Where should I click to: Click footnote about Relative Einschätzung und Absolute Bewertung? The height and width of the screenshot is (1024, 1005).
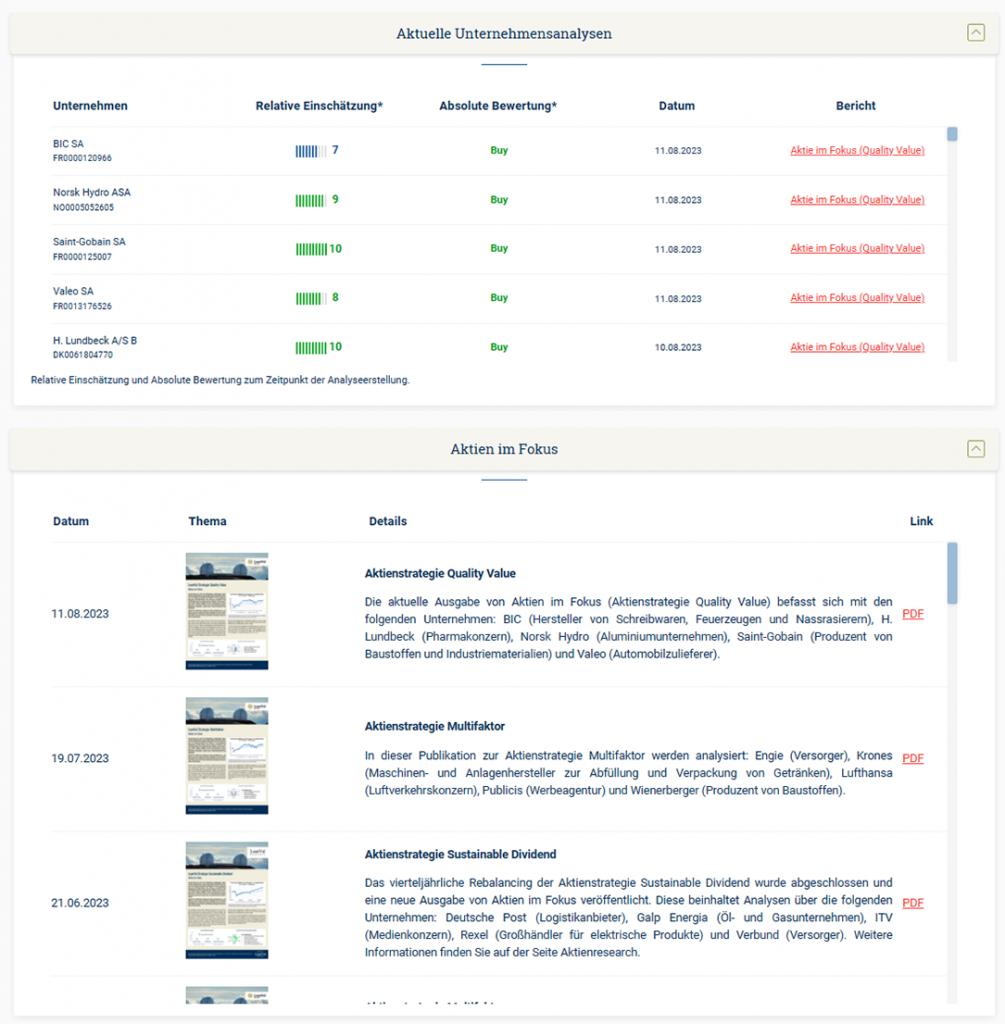[220, 380]
